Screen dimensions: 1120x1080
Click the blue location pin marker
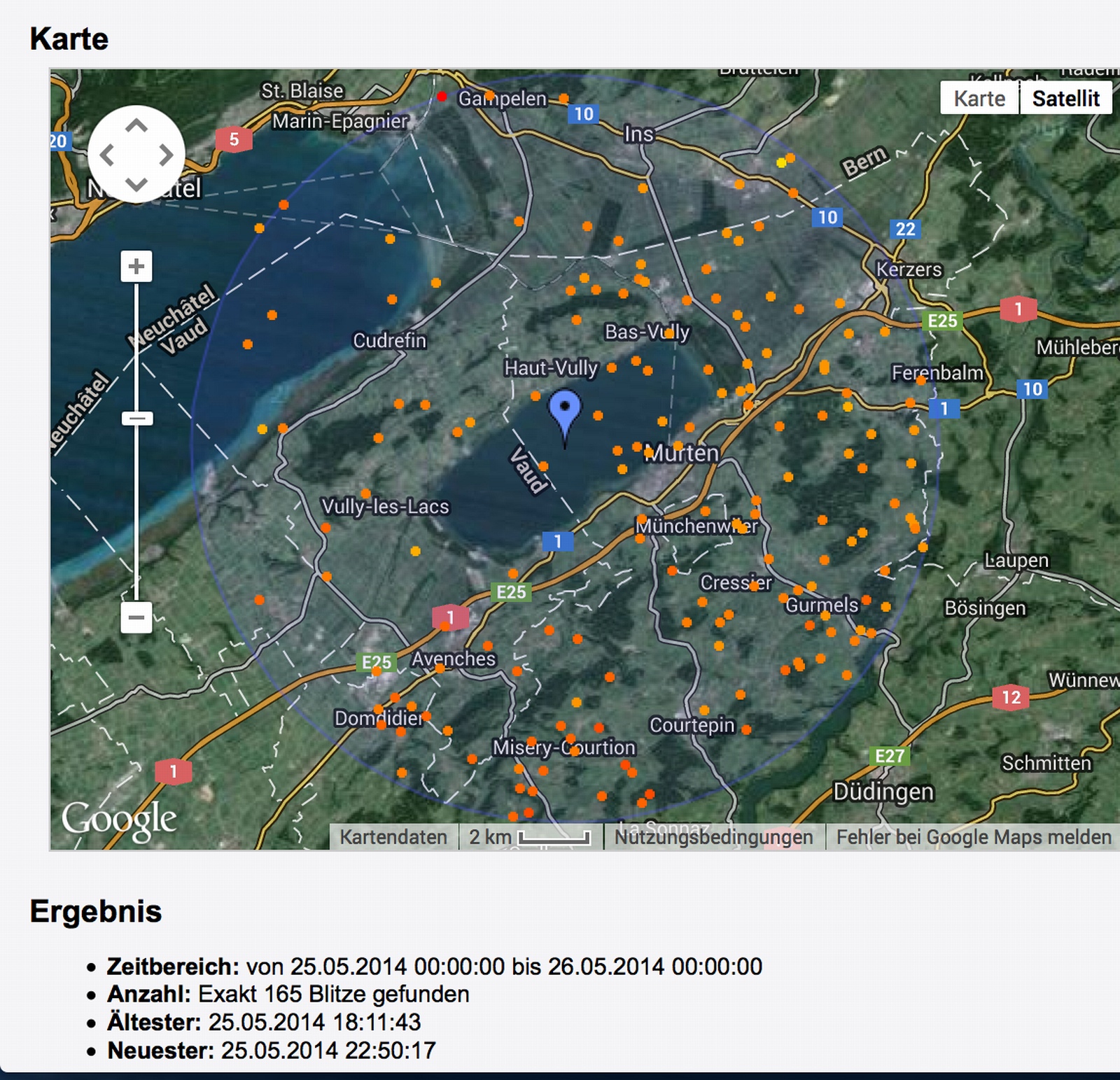pyautogui.click(x=565, y=409)
